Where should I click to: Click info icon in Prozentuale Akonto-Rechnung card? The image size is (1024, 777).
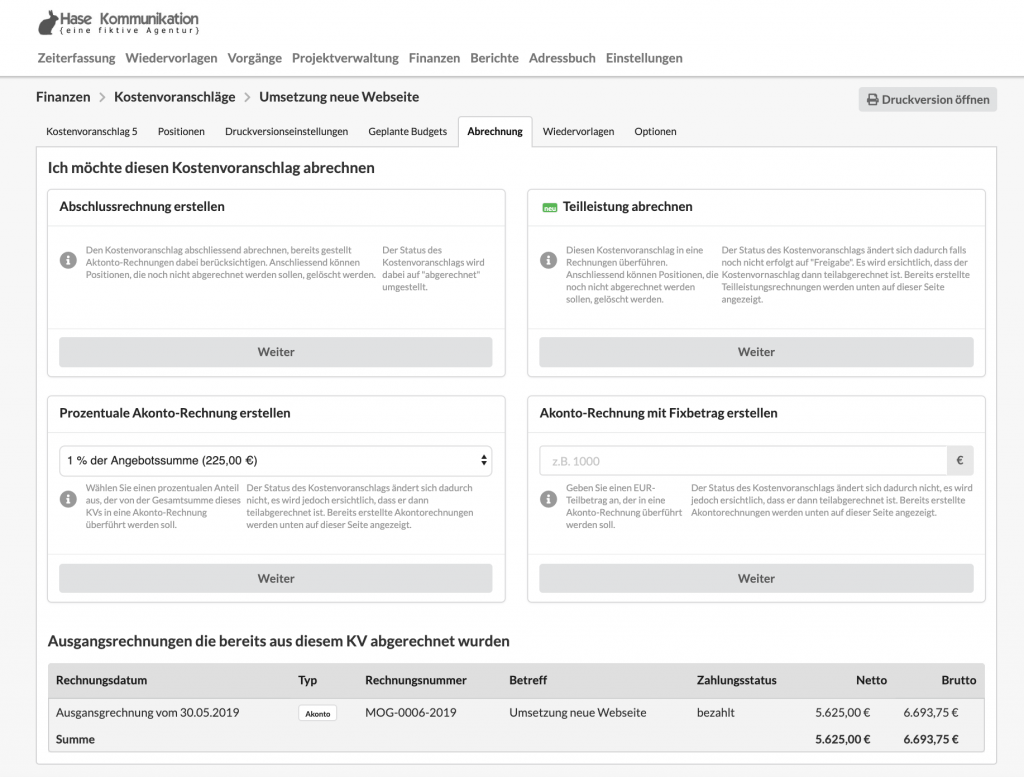pos(68,499)
